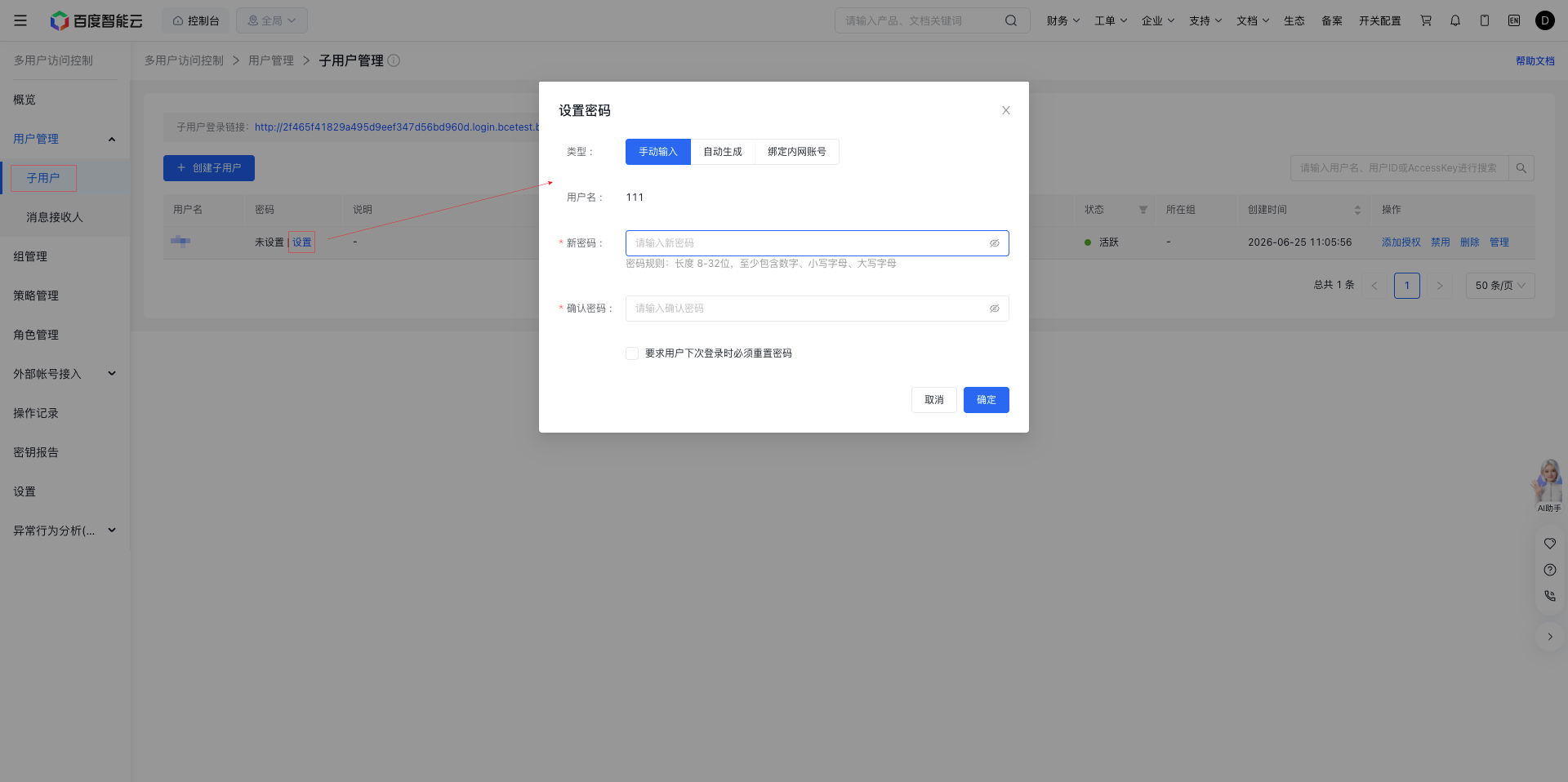
Task: Click the 新密码 input field
Action: pyautogui.click(x=817, y=243)
